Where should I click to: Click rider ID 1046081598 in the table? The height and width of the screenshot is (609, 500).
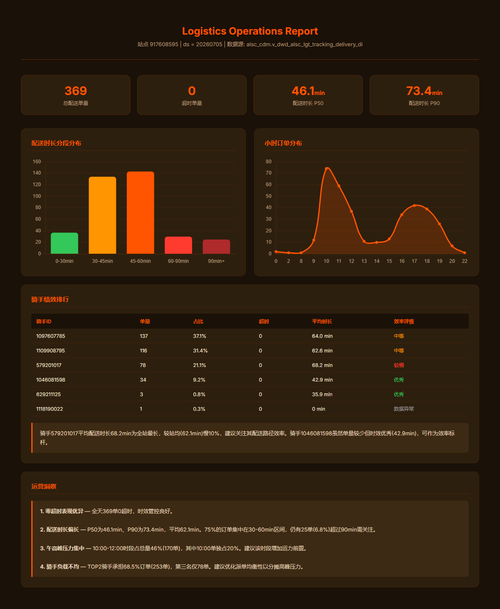tap(51, 380)
